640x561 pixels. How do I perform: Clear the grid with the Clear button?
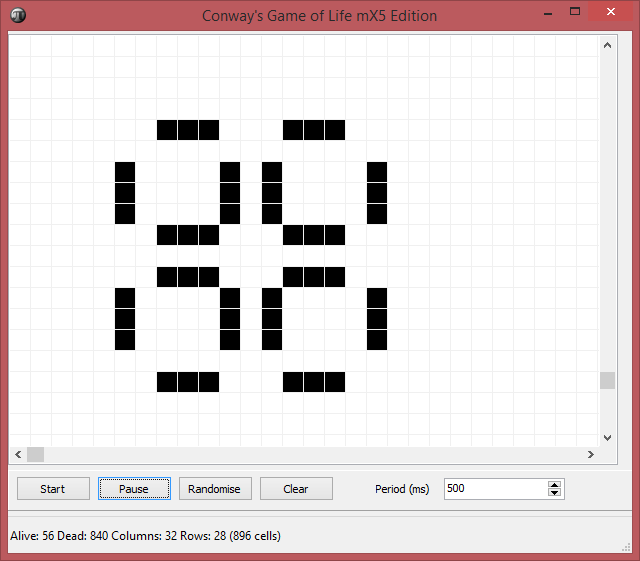[x=296, y=489]
